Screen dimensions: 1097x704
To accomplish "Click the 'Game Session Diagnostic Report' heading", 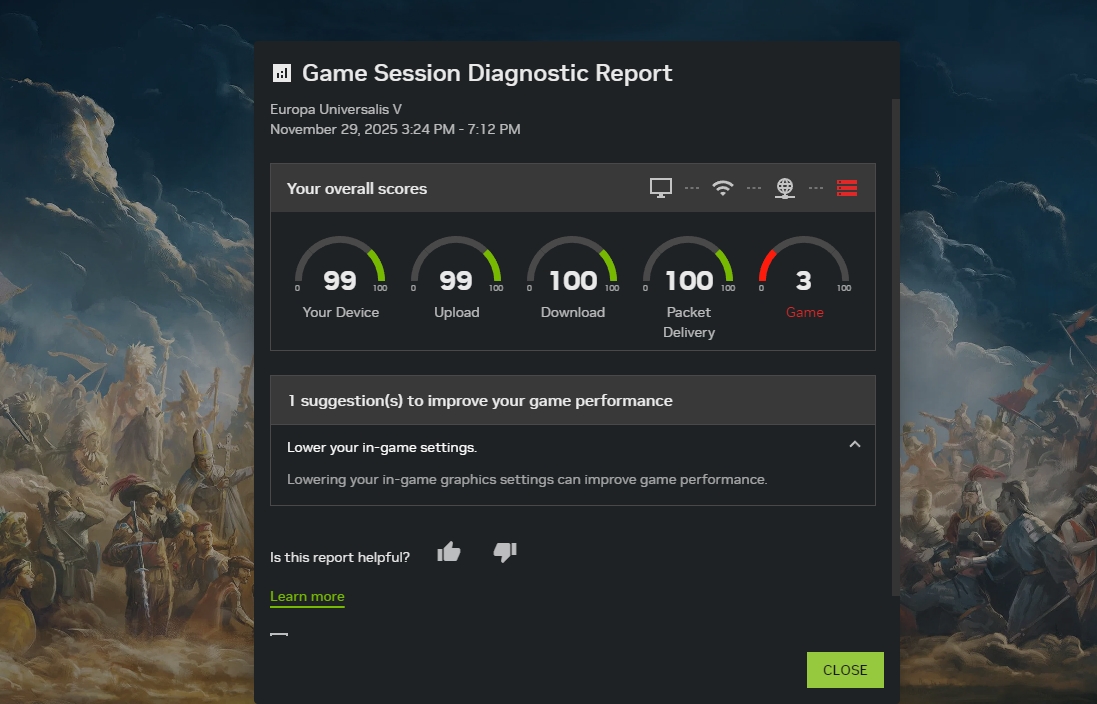I will pos(487,73).
